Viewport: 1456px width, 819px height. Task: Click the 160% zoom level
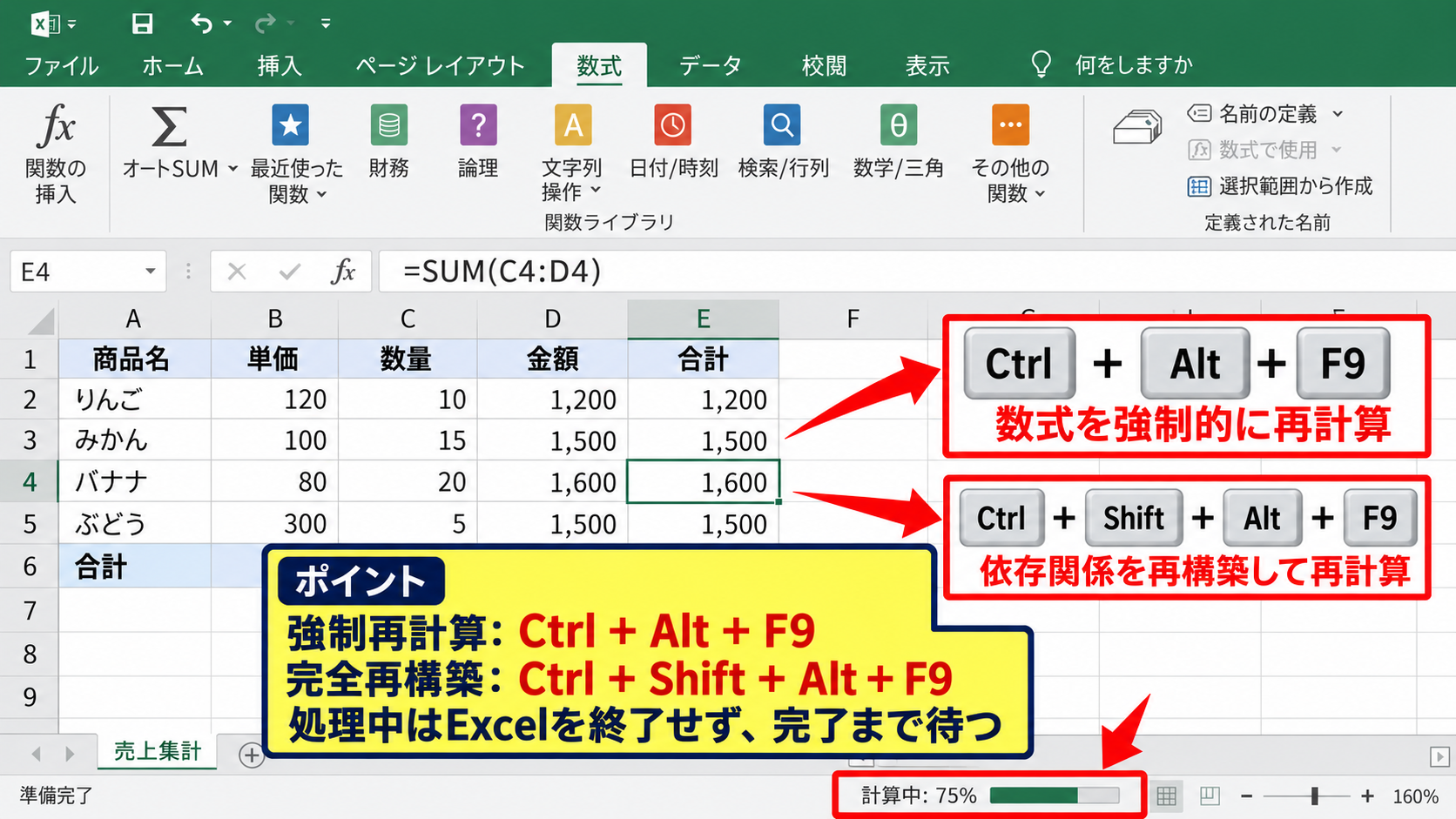[1415, 796]
